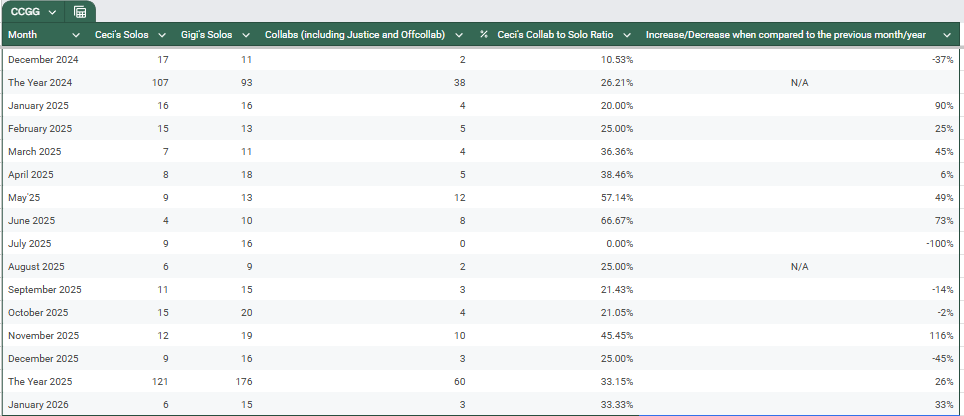The height and width of the screenshot is (416, 964).
Task: Click the percent type icon in the ratio header
Action: point(484,35)
